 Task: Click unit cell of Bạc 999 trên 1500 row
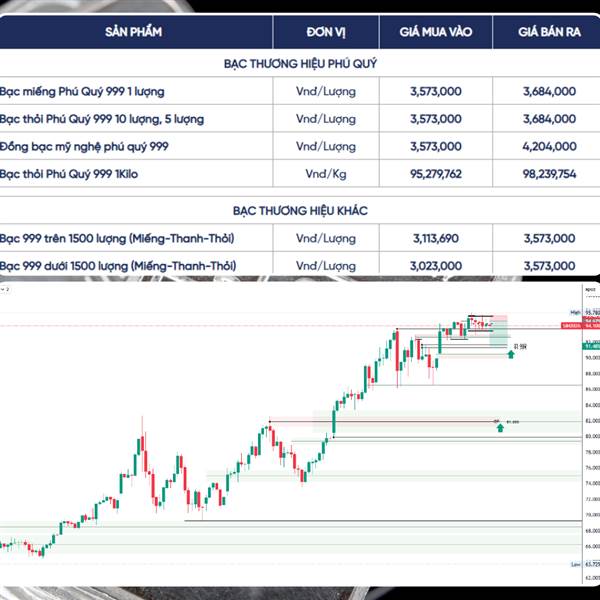click(x=326, y=238)
